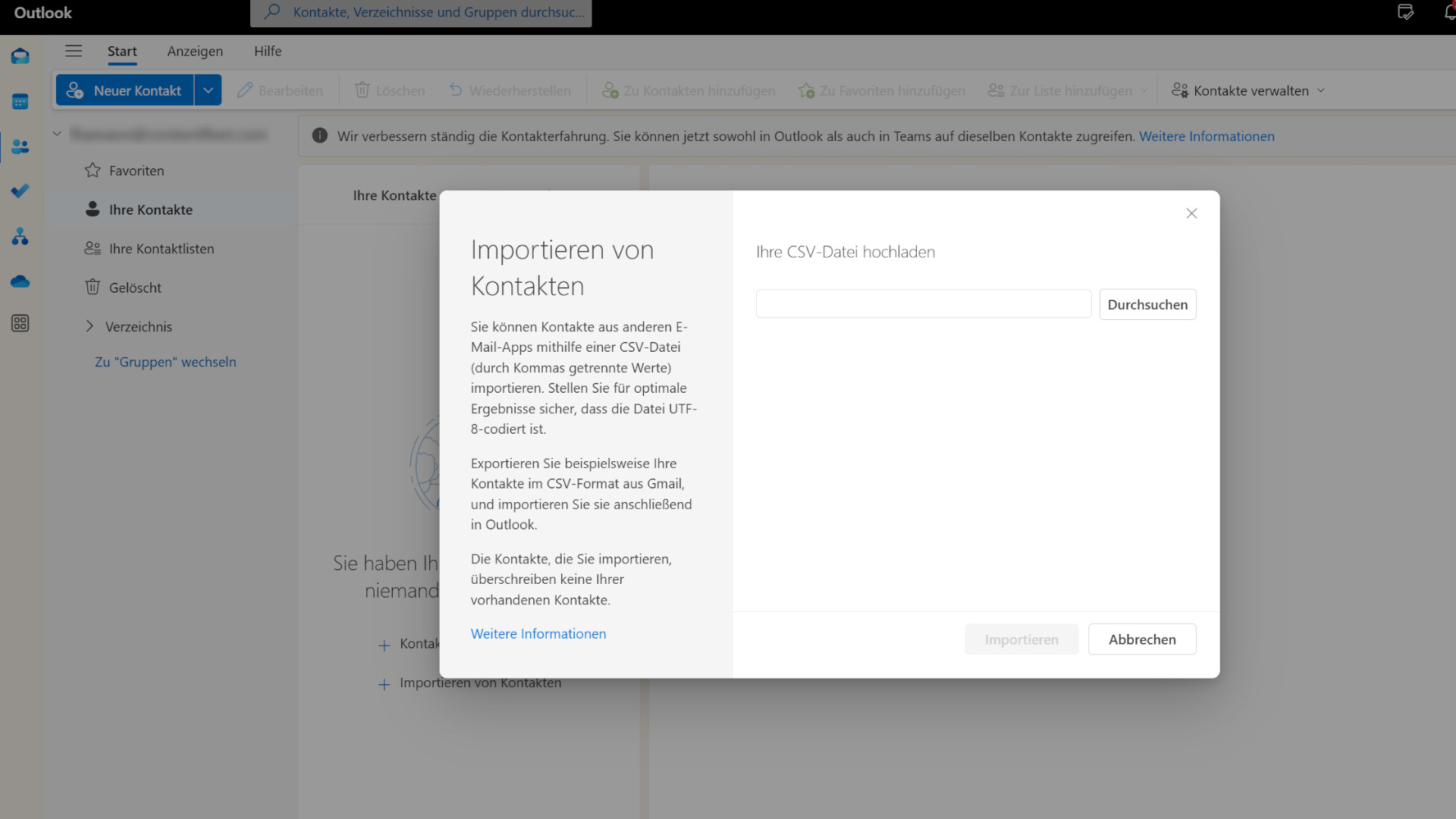This screenshot has width=1456, height=819.
Task: Open the org chart app icon
Action: 20,237
